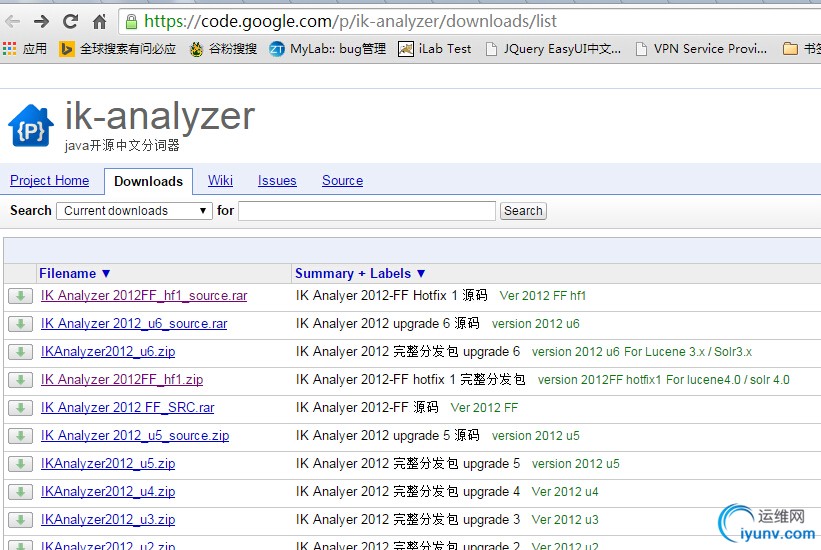Click the ik-analyzer project title

pyautogui.click(x=160, y=116)
